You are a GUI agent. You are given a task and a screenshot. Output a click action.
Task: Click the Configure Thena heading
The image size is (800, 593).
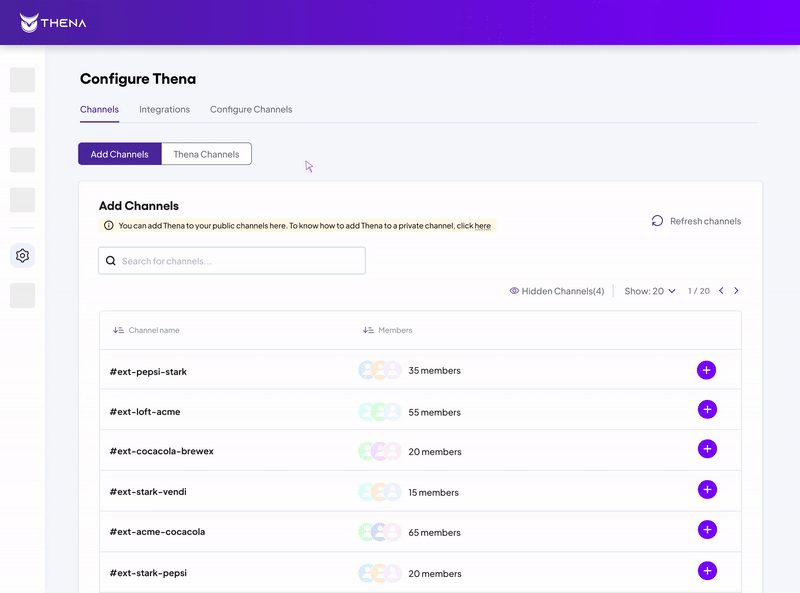[x=138, y=79]
